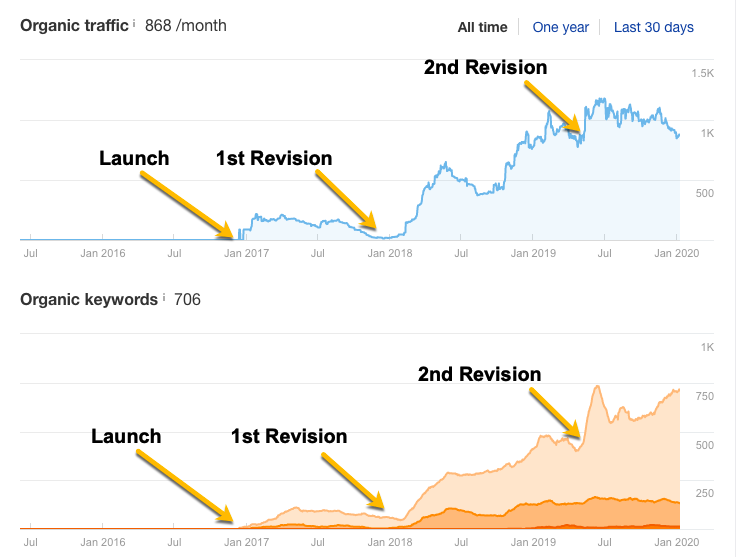Screen dimensions: 736x557
Task: Select the All time range tab
Action: (482, 27)
